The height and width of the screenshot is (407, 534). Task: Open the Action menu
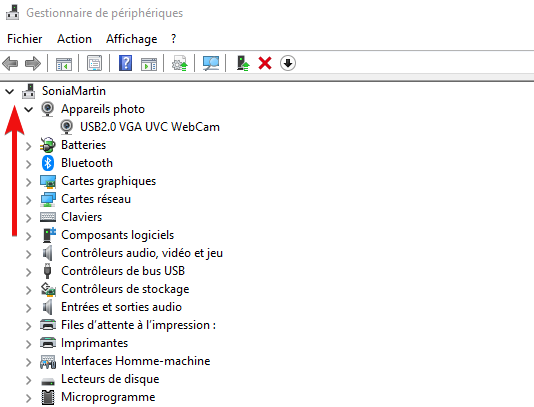74,39
